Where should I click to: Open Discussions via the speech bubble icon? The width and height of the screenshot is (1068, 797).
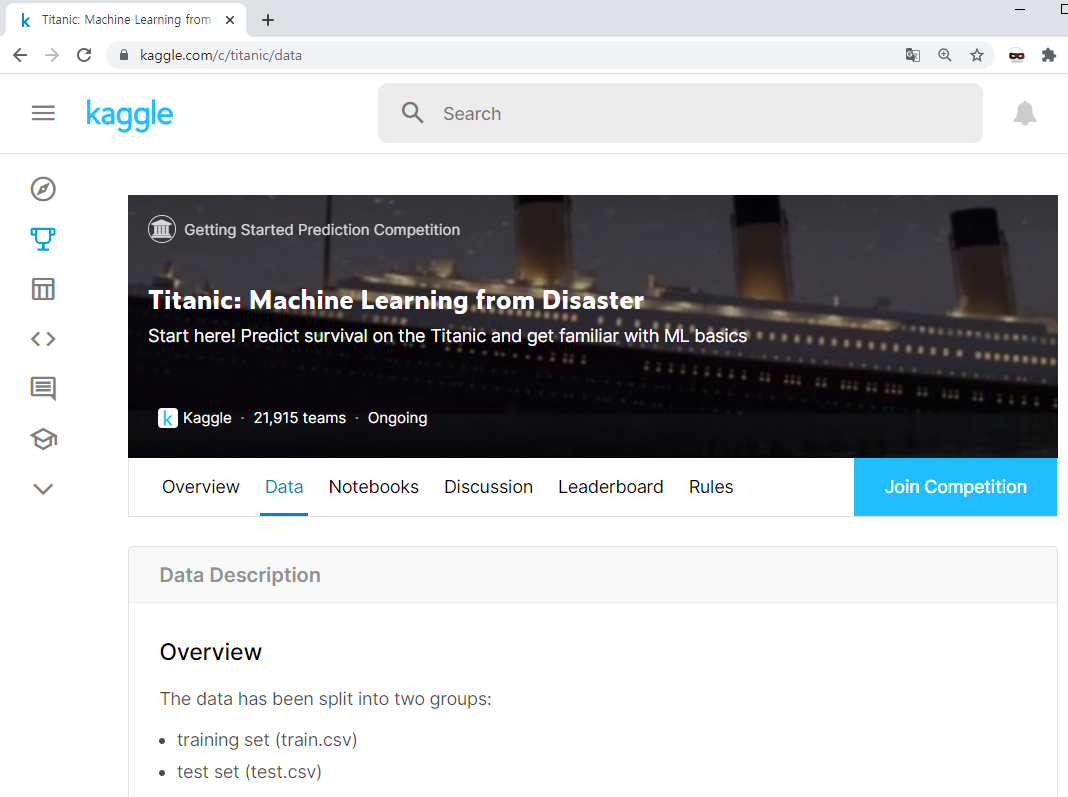[x=43, y=389]
